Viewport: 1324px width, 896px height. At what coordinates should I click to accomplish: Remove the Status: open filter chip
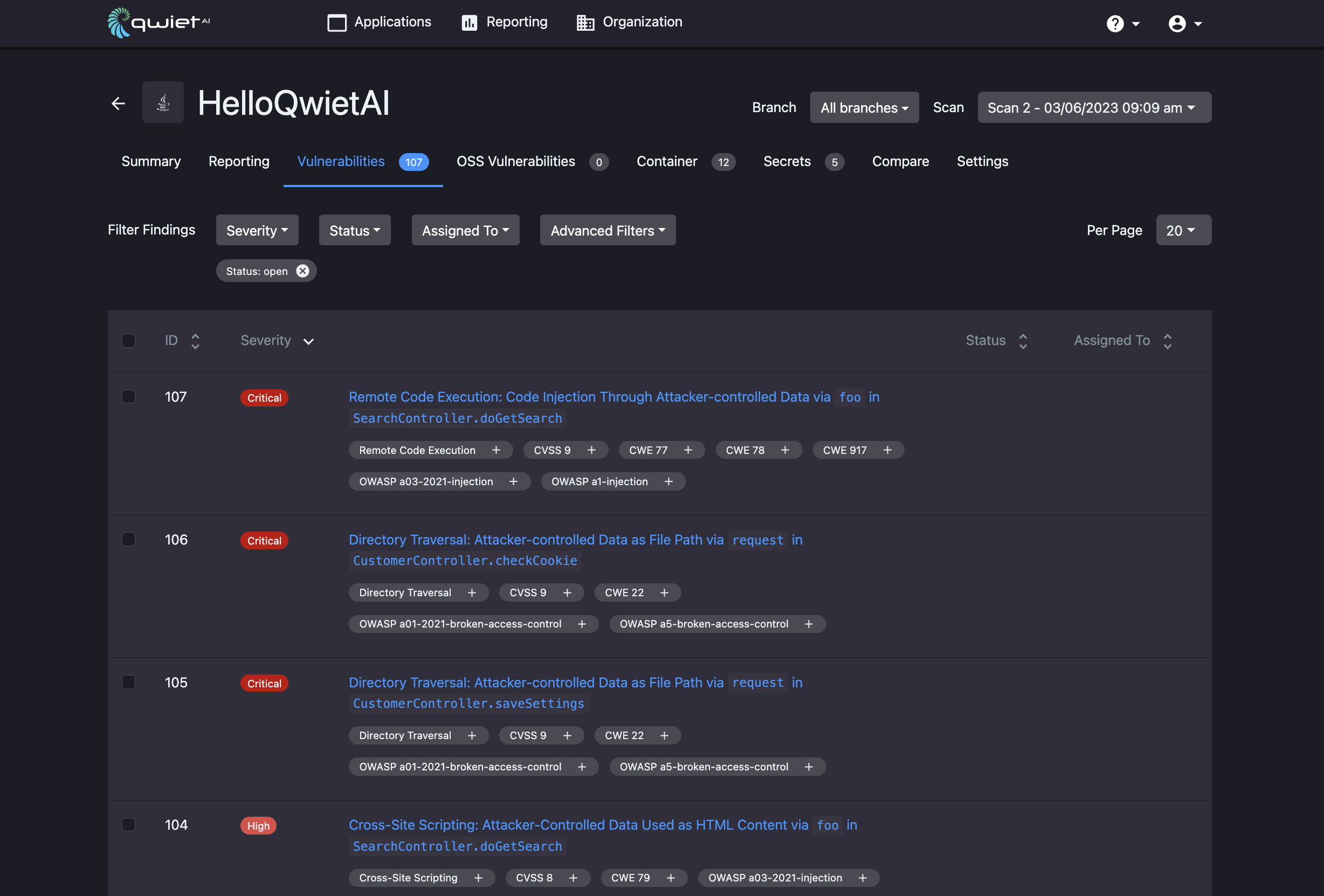coord(302,271)
